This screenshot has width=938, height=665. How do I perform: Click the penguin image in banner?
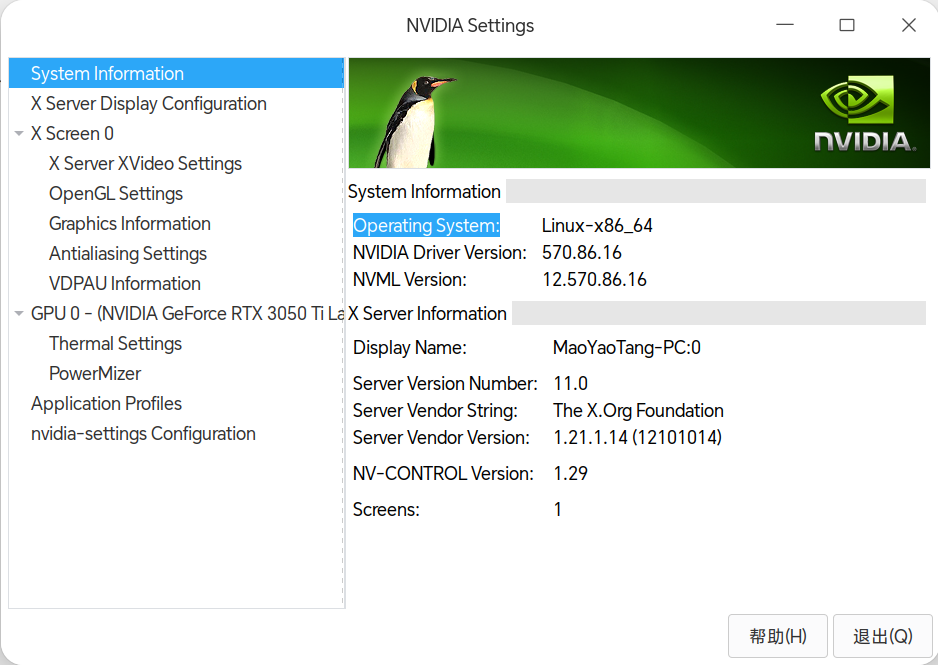[x=415, y=122]
